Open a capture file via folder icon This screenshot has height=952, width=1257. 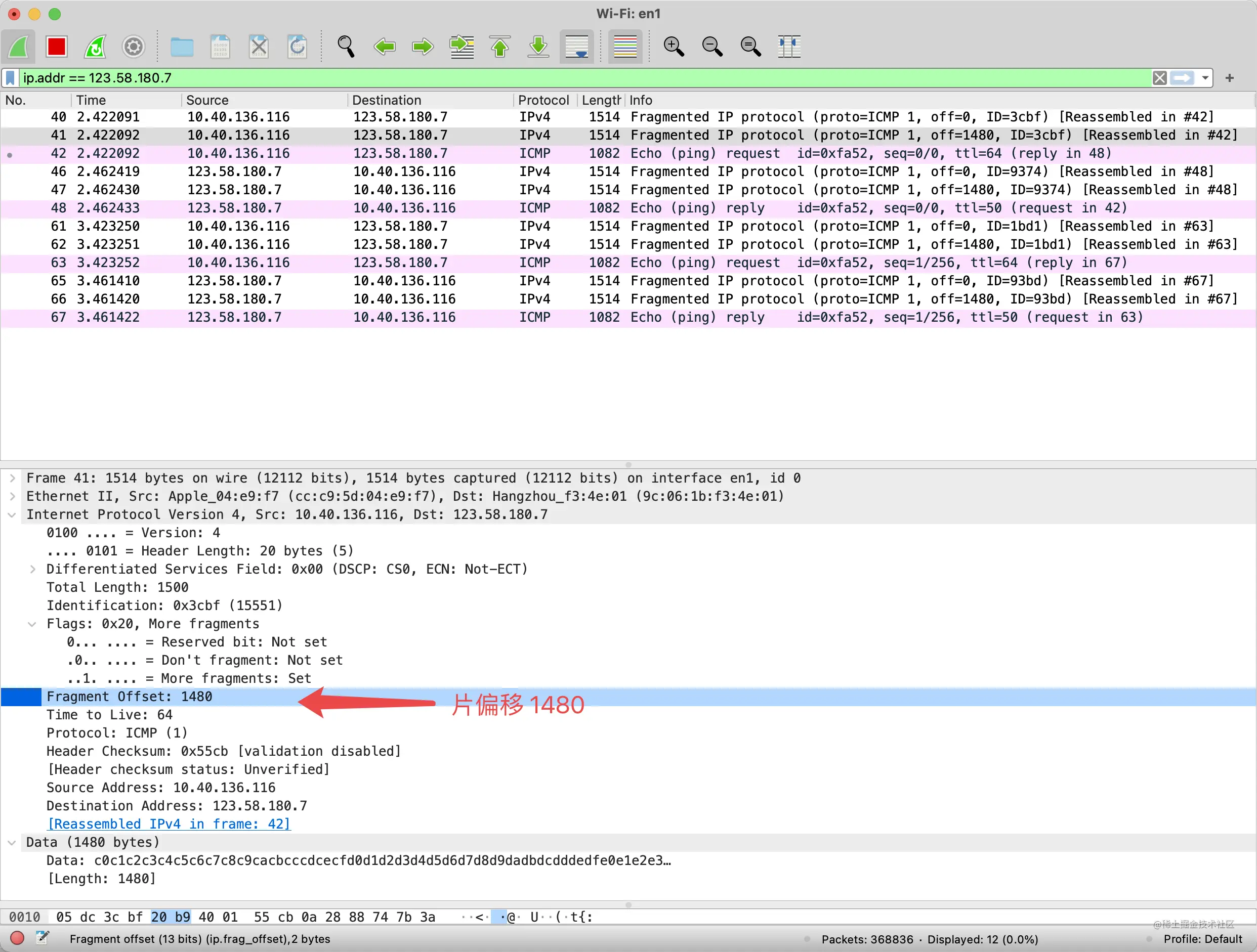tap(182, 47)
